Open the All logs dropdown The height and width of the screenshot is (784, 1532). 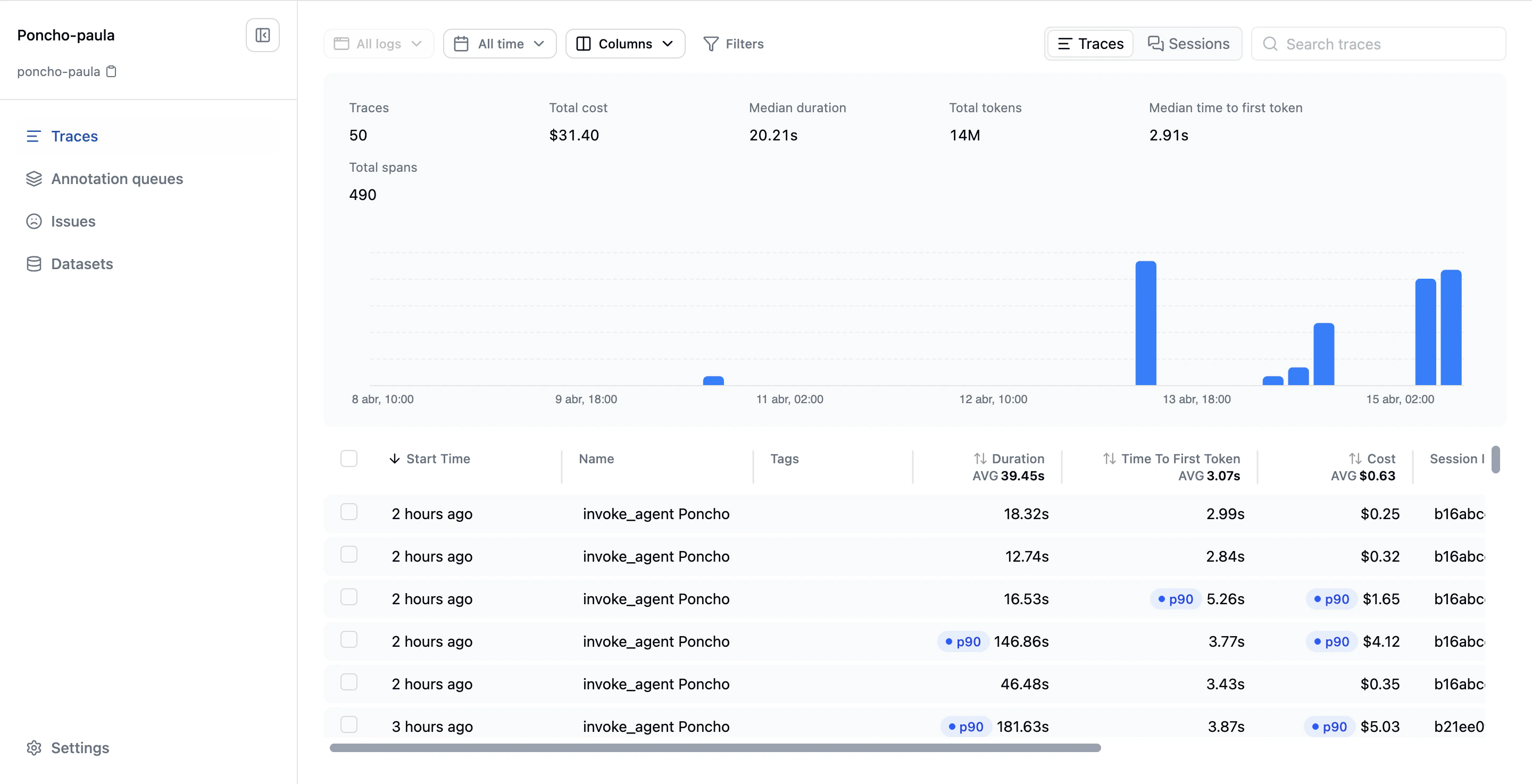pyautogui.click(x=378, y=44)
